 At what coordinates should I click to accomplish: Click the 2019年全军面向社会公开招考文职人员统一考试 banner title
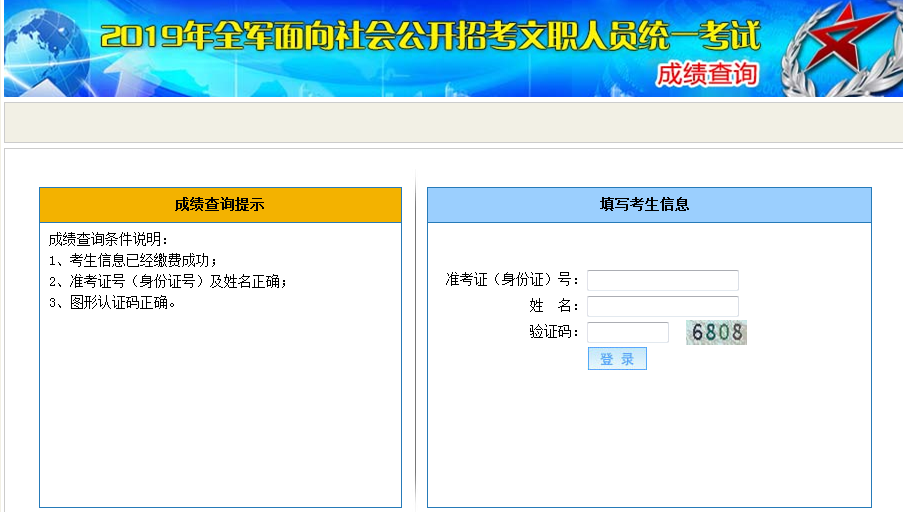[431, 36]
